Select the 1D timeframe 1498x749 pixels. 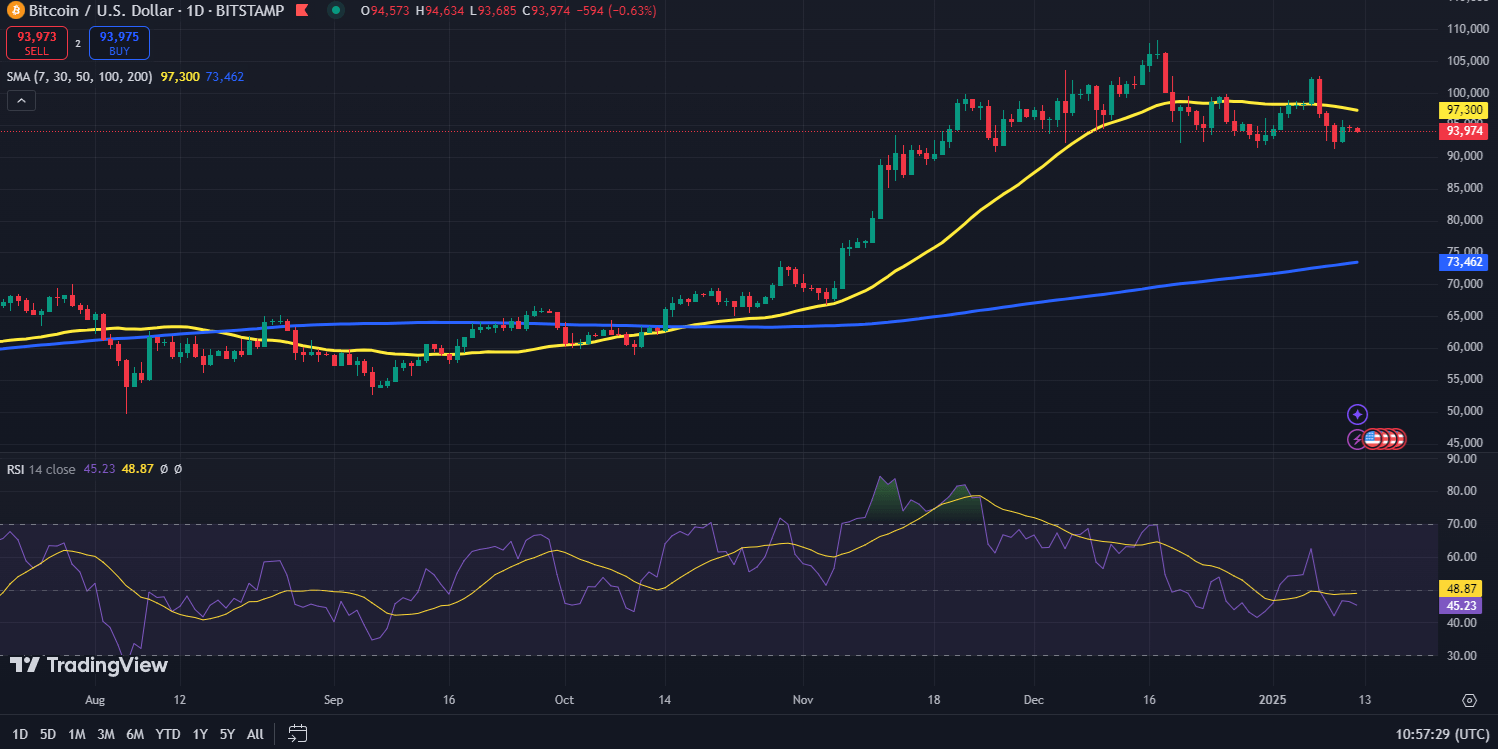click(x=21, y=733)
